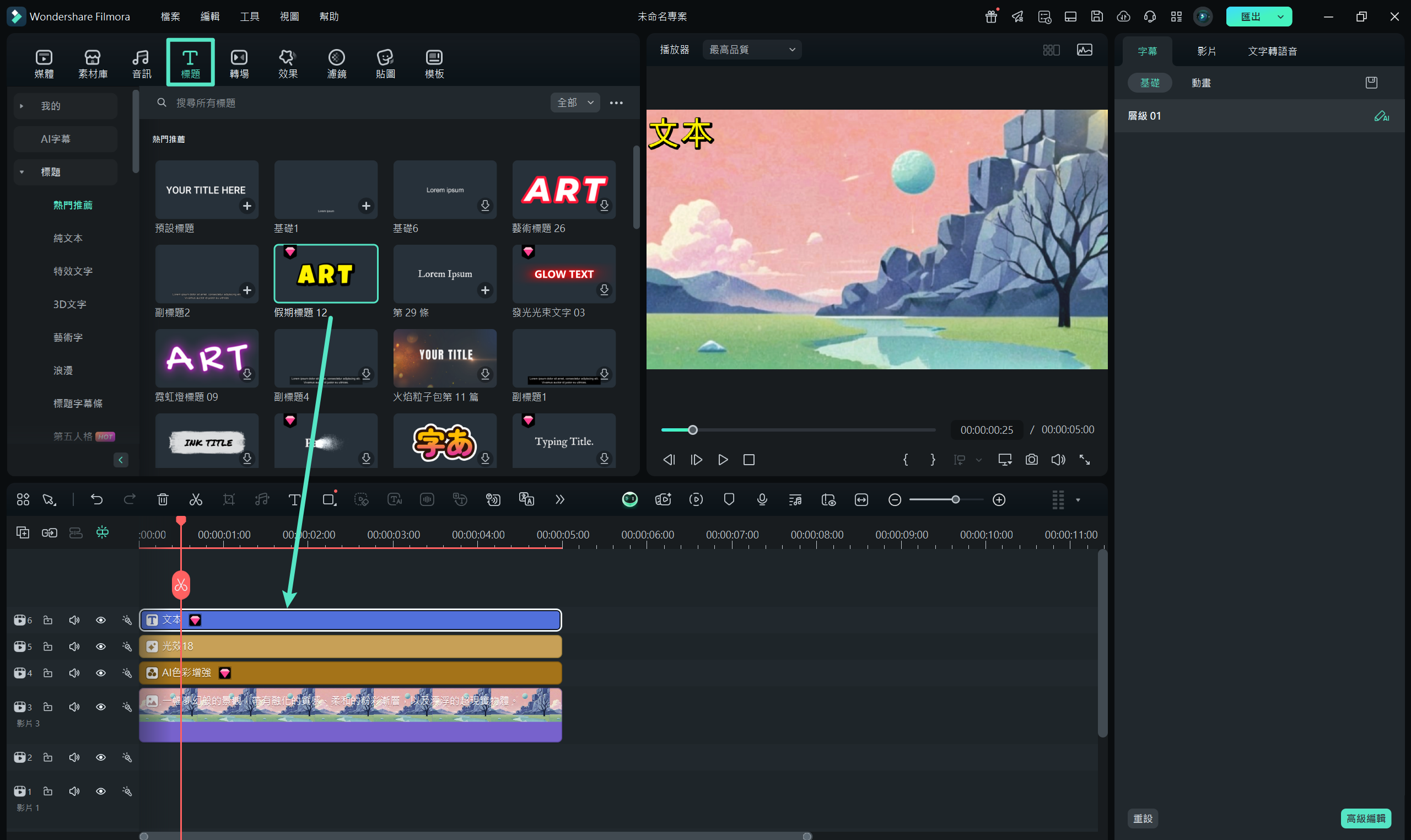Click the 重設 reset button
1411x840 pixels.
pyautogui.click(x=1142, y=818)
